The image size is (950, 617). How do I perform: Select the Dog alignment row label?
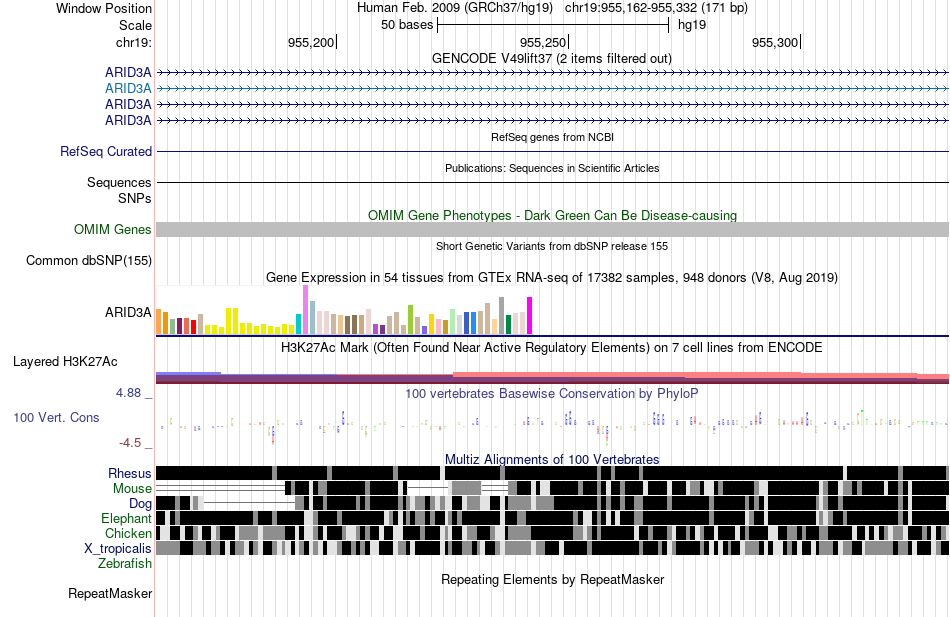pos(141,504)
